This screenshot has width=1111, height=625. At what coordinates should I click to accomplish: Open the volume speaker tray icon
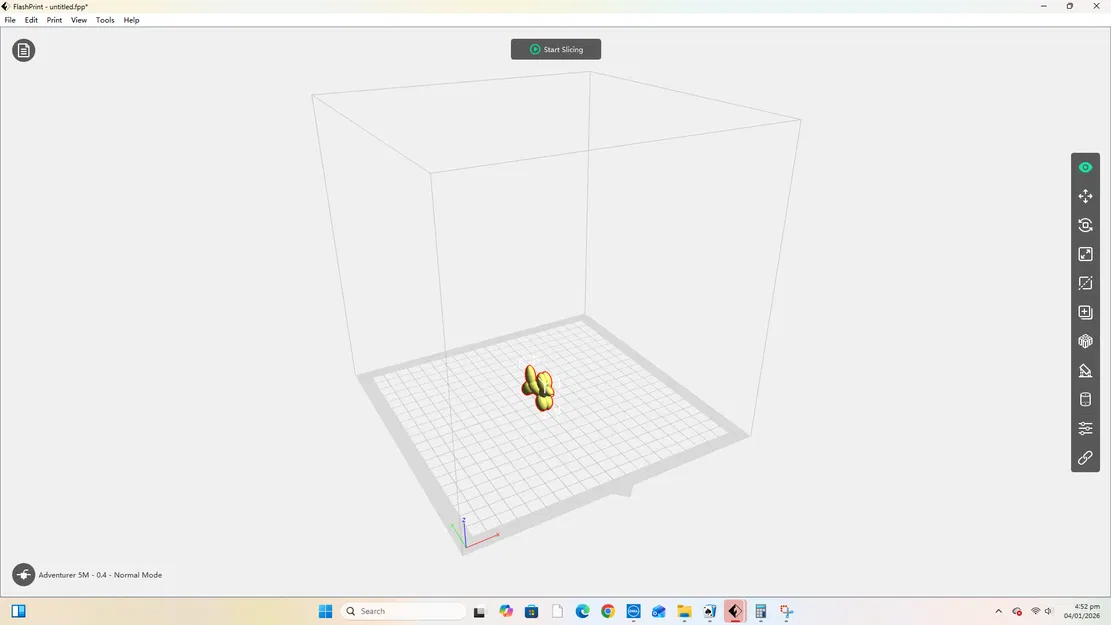(x=1049, y=611)
